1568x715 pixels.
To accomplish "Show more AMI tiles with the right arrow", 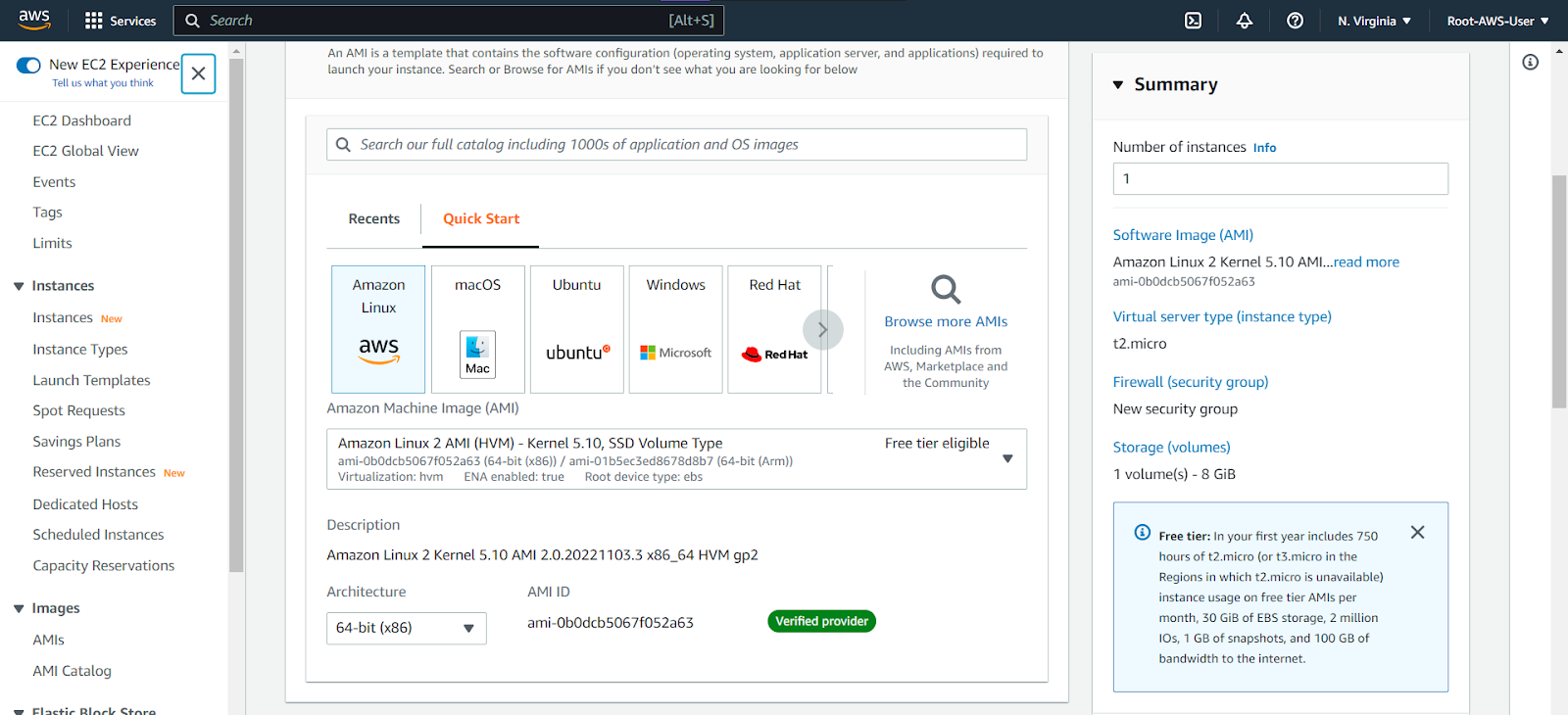I will (823, 330).
